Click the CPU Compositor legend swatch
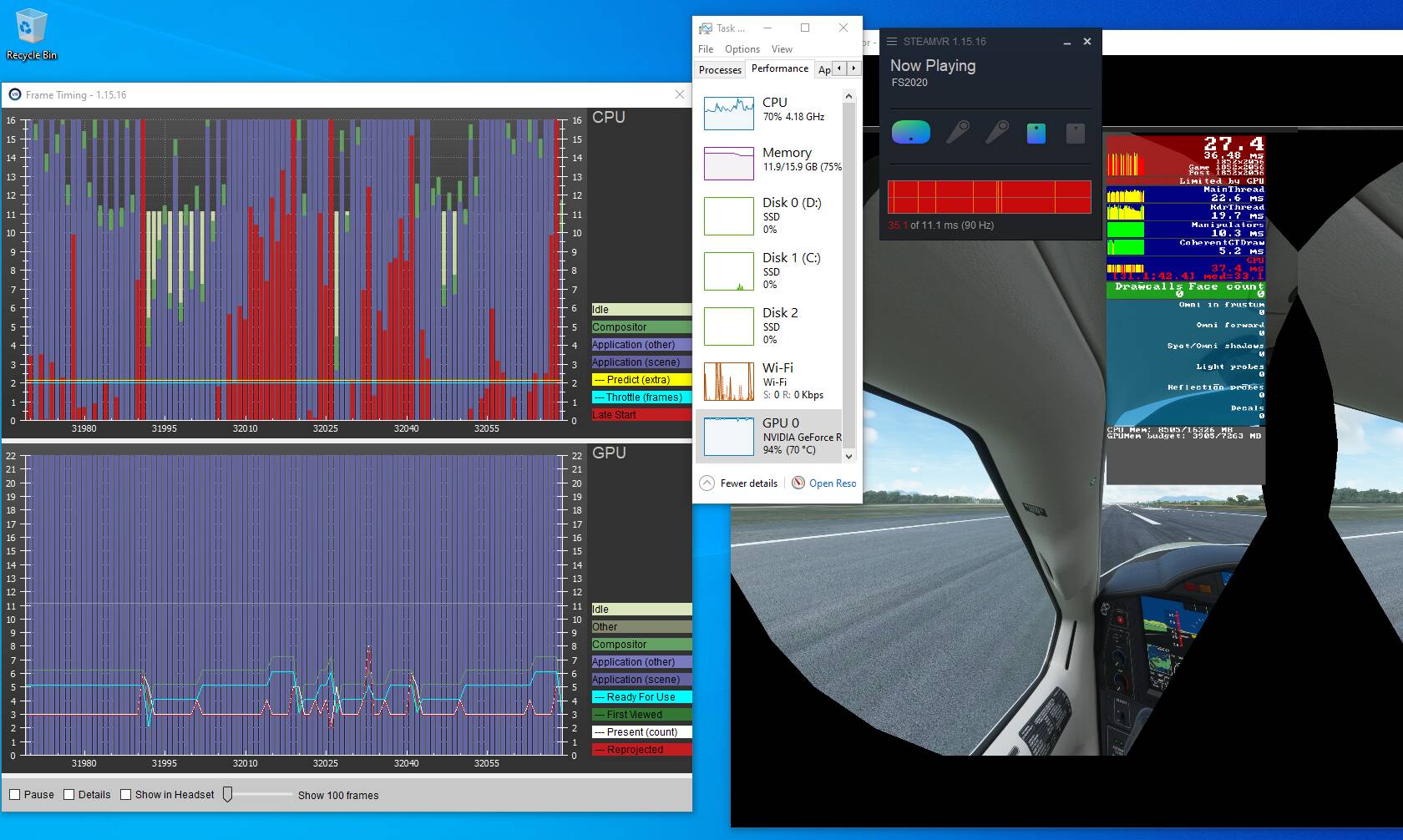1403x840 pixels. point(641,327)
